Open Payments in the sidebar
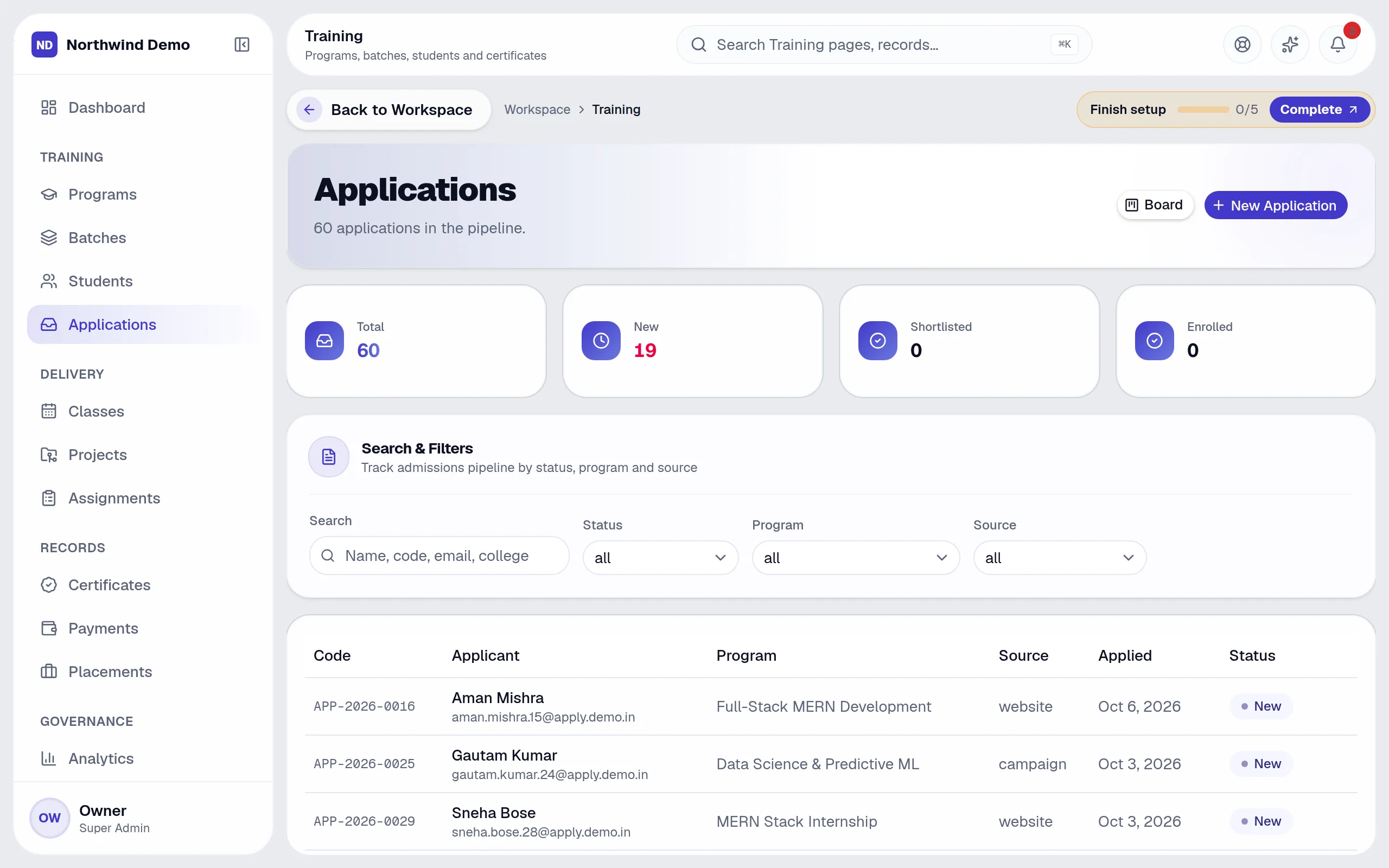 pyautogui.click(x=143, y=629)
